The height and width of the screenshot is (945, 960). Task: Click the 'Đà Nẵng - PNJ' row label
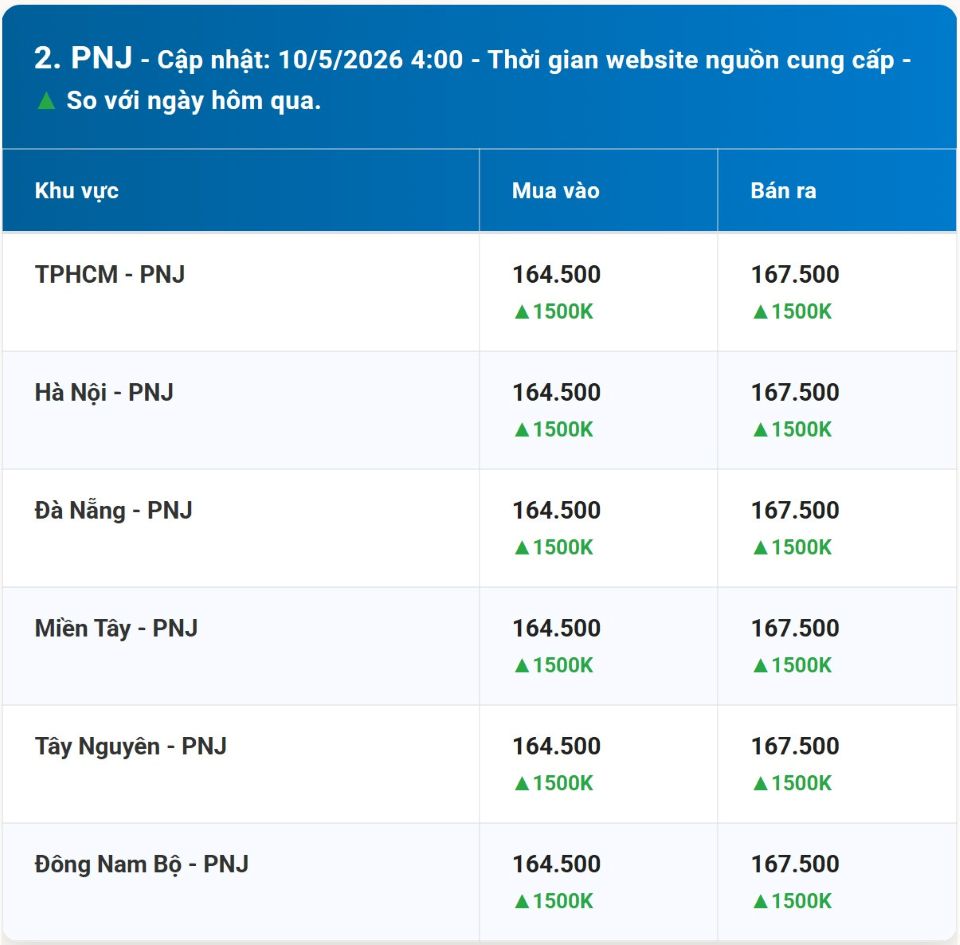(113, 510)
